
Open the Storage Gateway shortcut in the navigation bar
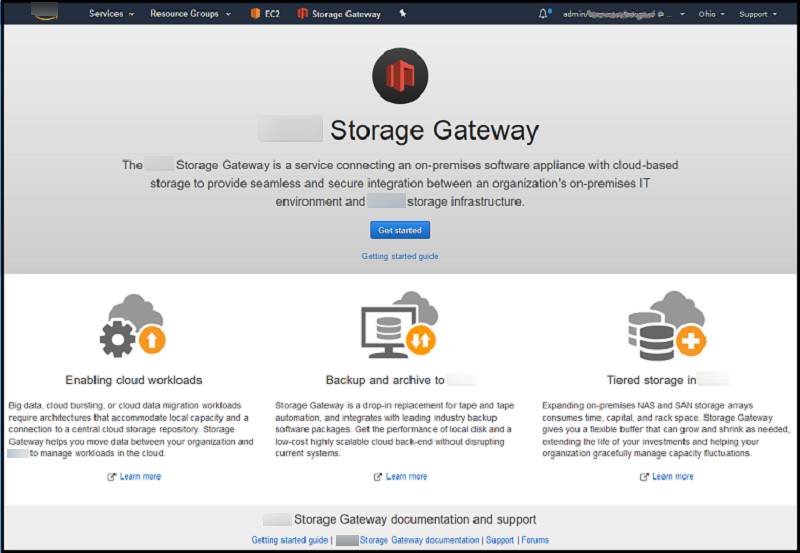[x=339, y=14]
